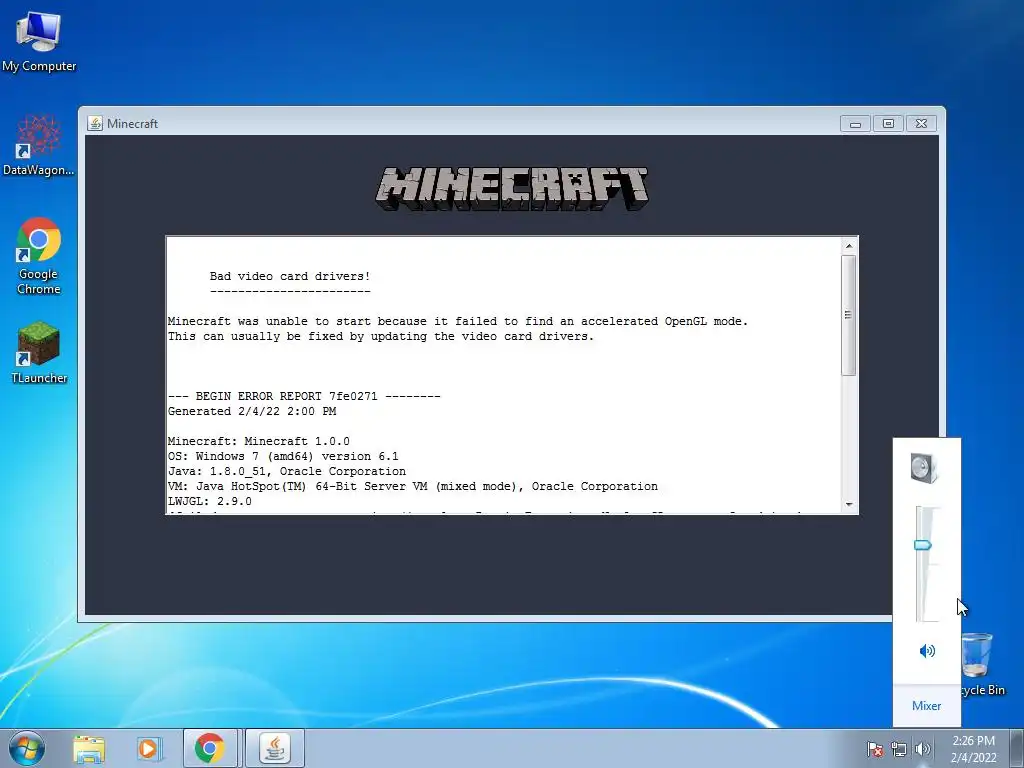
Task: Click the 'Minecraft: Minecraft 1.0.0' line
Action: pos(259,441)
